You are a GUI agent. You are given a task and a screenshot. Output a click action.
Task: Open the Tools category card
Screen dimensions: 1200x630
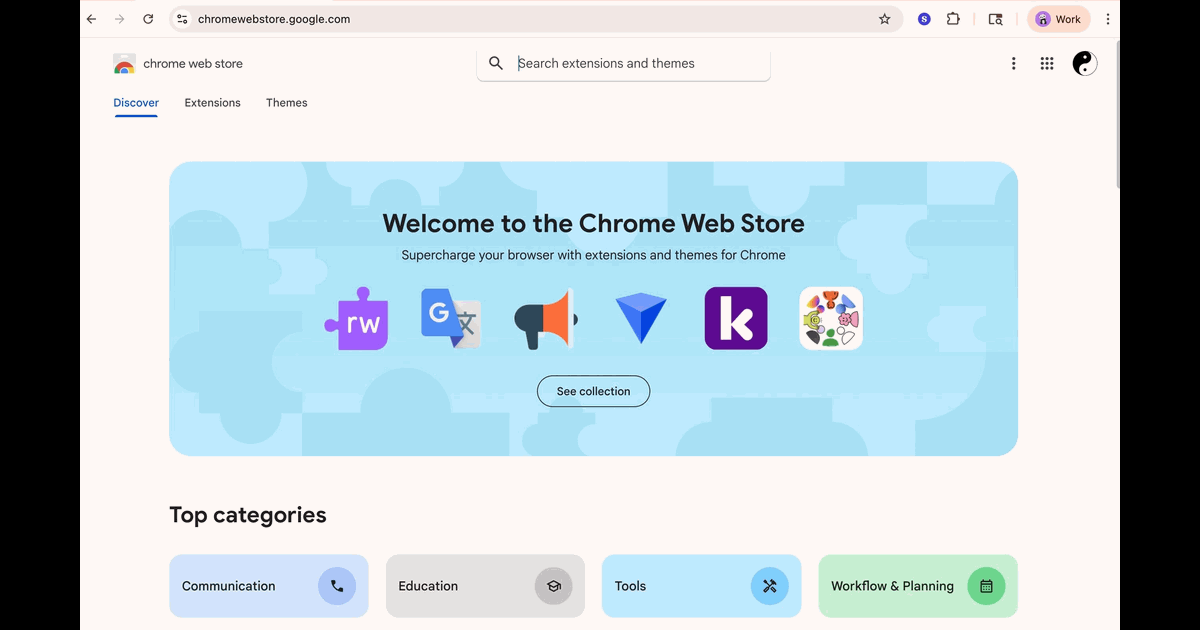(702, 586)
